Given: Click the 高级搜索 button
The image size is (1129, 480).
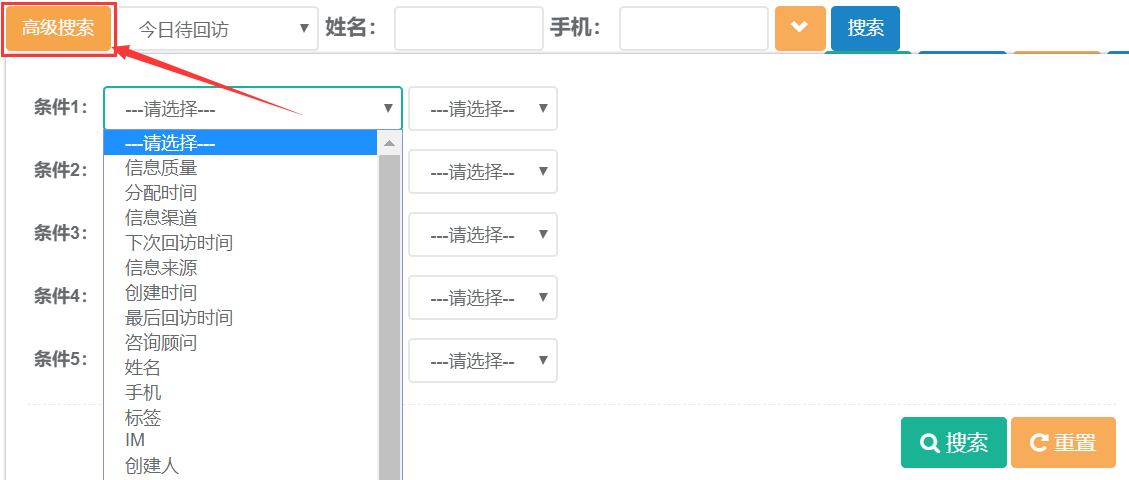Looking at the screenshot, I should pos(58,28).
